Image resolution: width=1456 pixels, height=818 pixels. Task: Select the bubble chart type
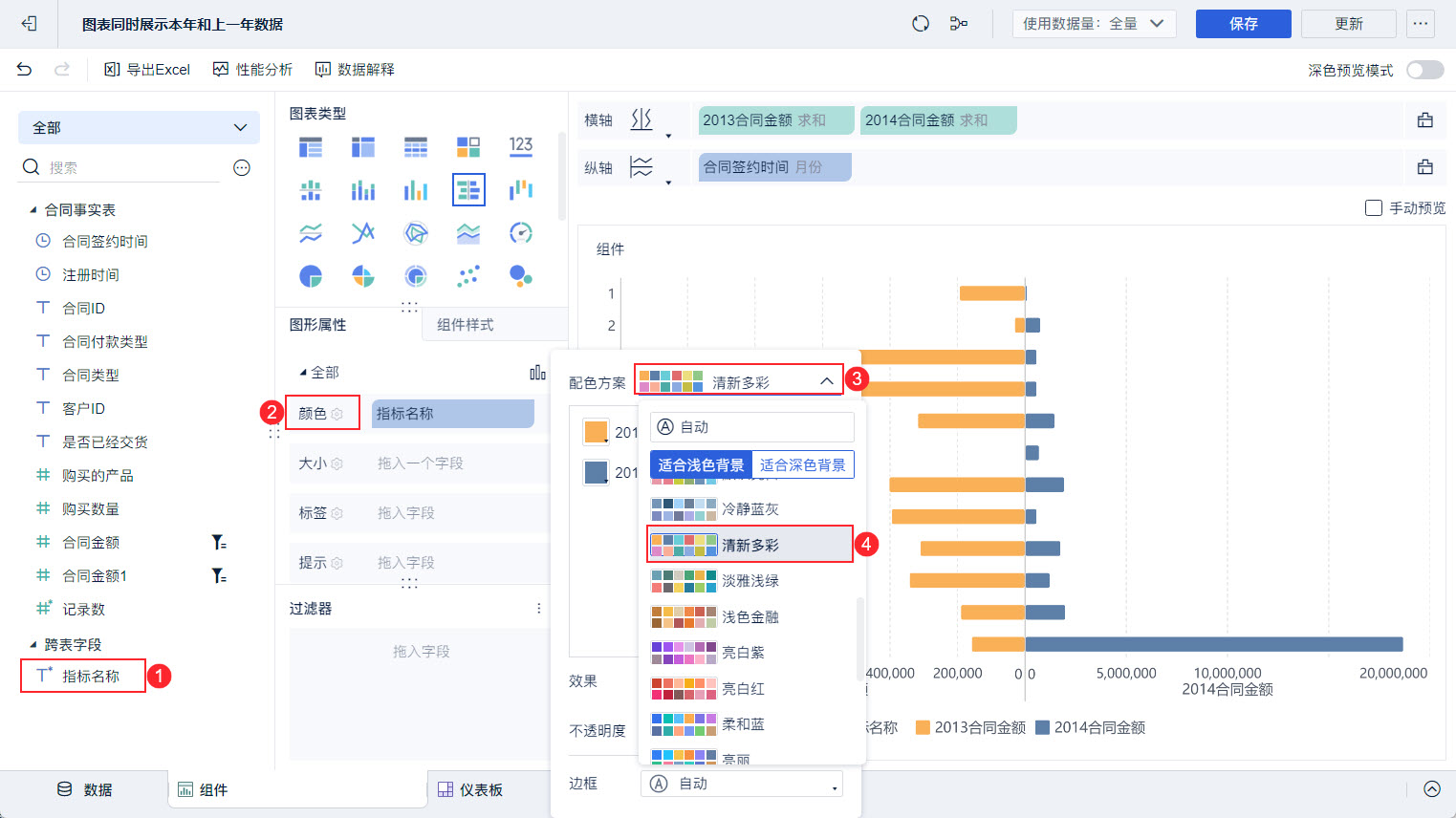pos(521,276)
